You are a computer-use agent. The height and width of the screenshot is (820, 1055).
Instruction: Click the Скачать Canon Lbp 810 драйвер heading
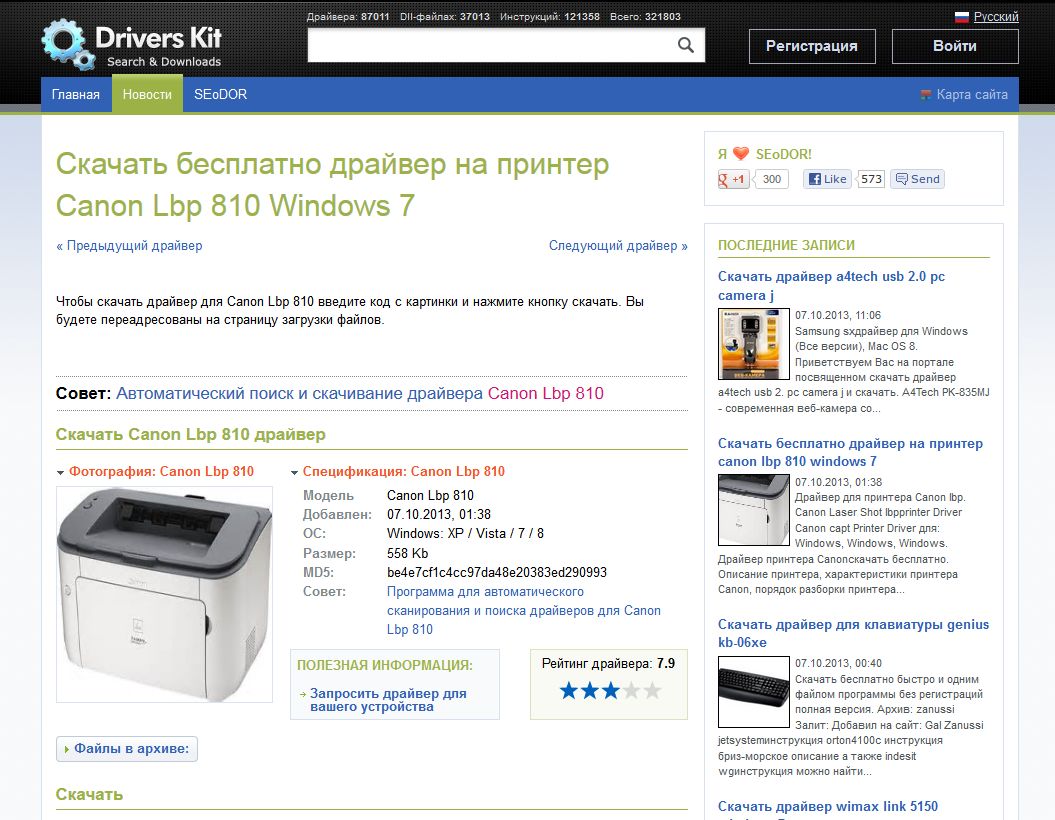tap(190, 435)
